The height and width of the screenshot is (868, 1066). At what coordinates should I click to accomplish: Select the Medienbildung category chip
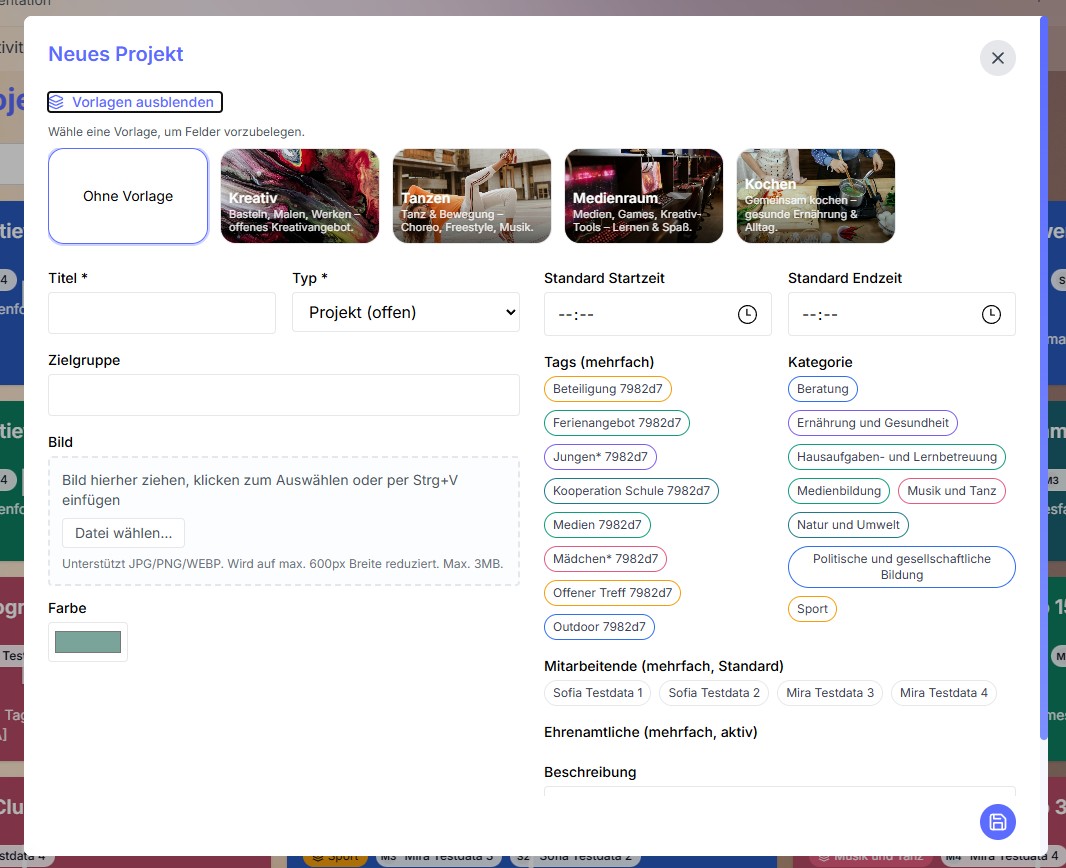coord(839,491)
